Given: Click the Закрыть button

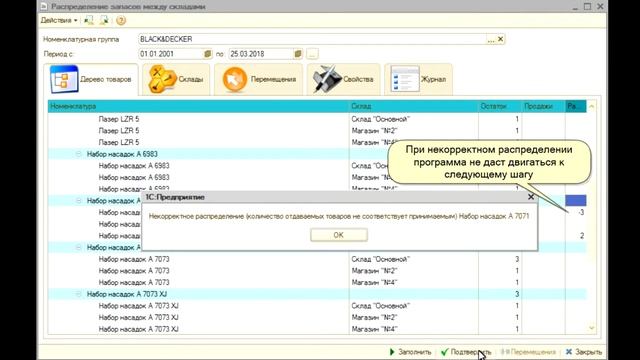Looking at the screenshot, I should coord(584,352).
